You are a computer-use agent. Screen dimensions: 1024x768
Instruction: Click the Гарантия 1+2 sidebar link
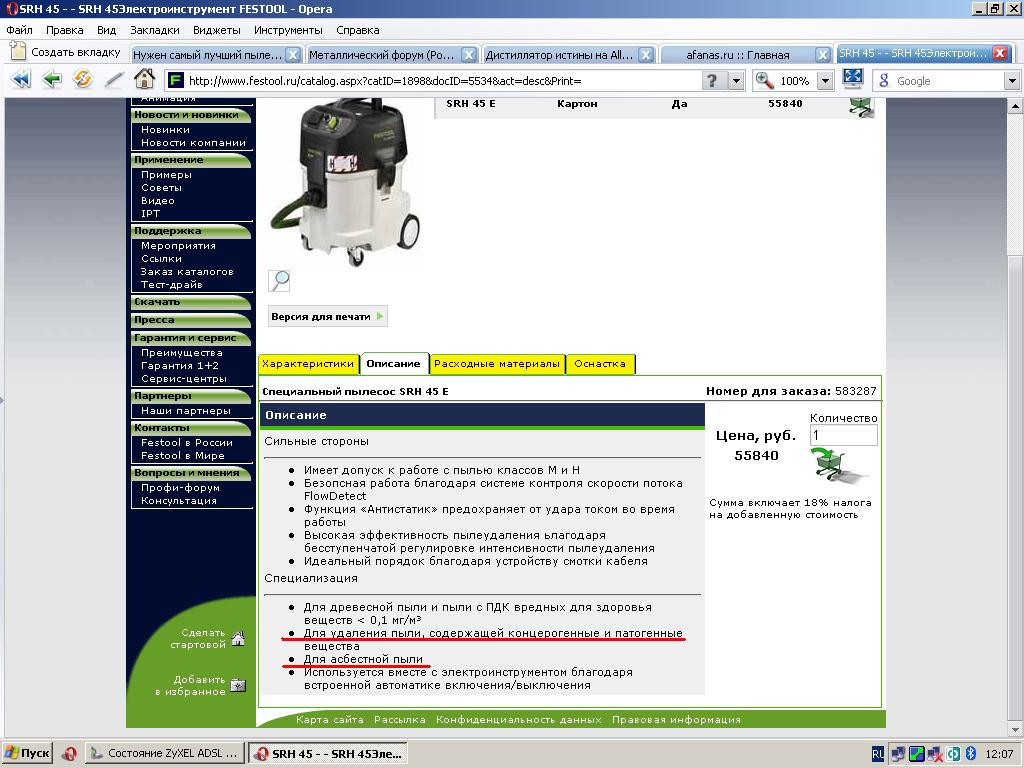(180, 366)
